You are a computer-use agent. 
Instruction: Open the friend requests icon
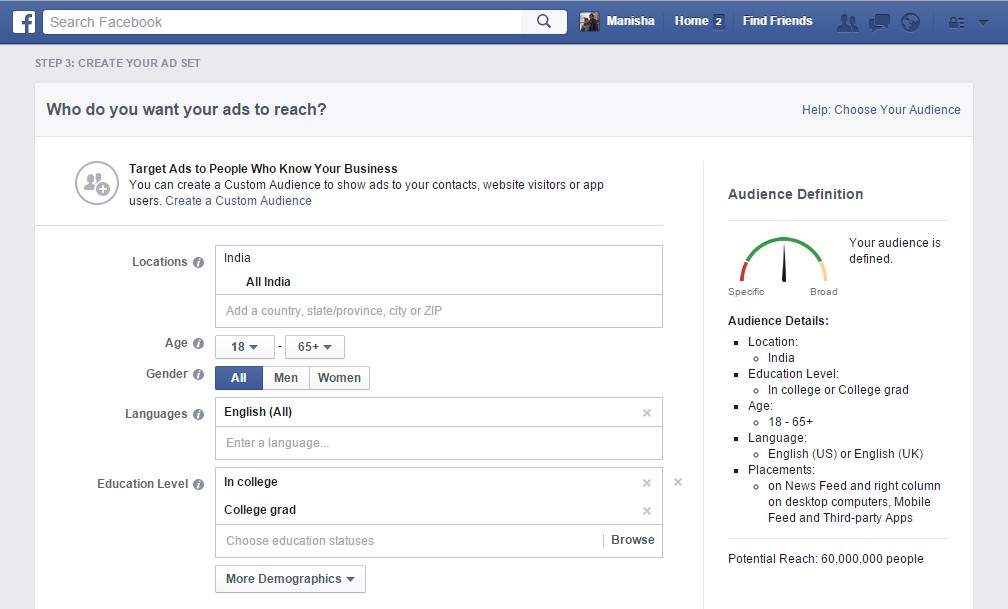click(847, 22)
